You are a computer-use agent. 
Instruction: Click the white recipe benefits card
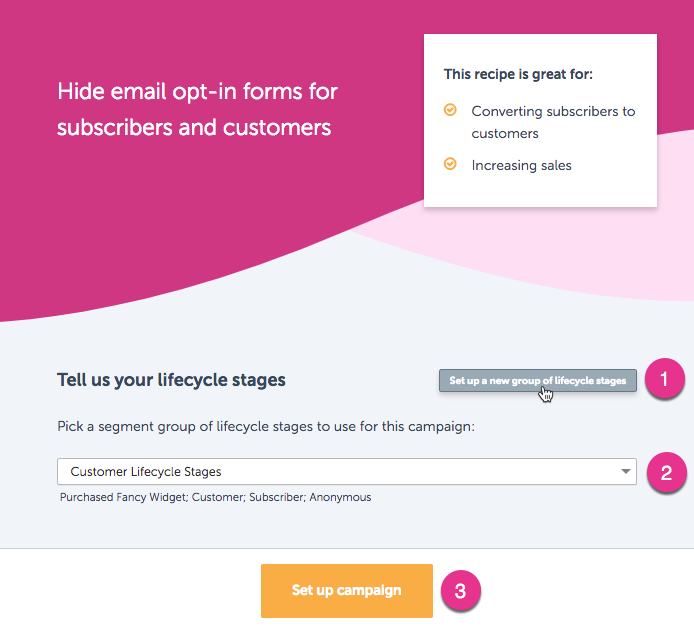click(540, 120)
